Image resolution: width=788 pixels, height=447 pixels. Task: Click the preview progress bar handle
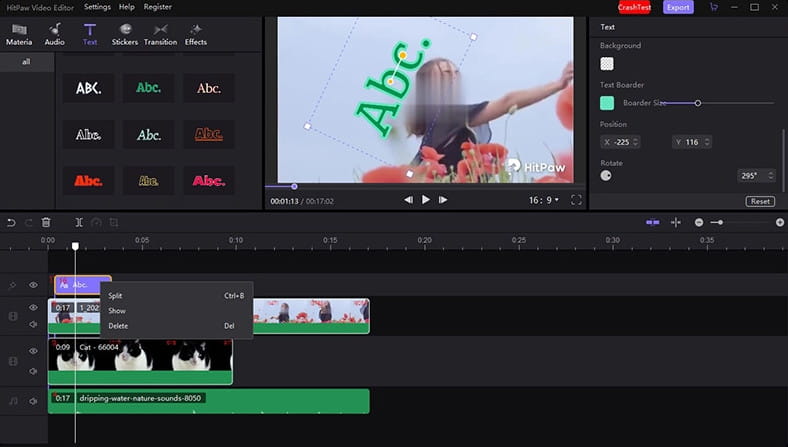(294, 187)
